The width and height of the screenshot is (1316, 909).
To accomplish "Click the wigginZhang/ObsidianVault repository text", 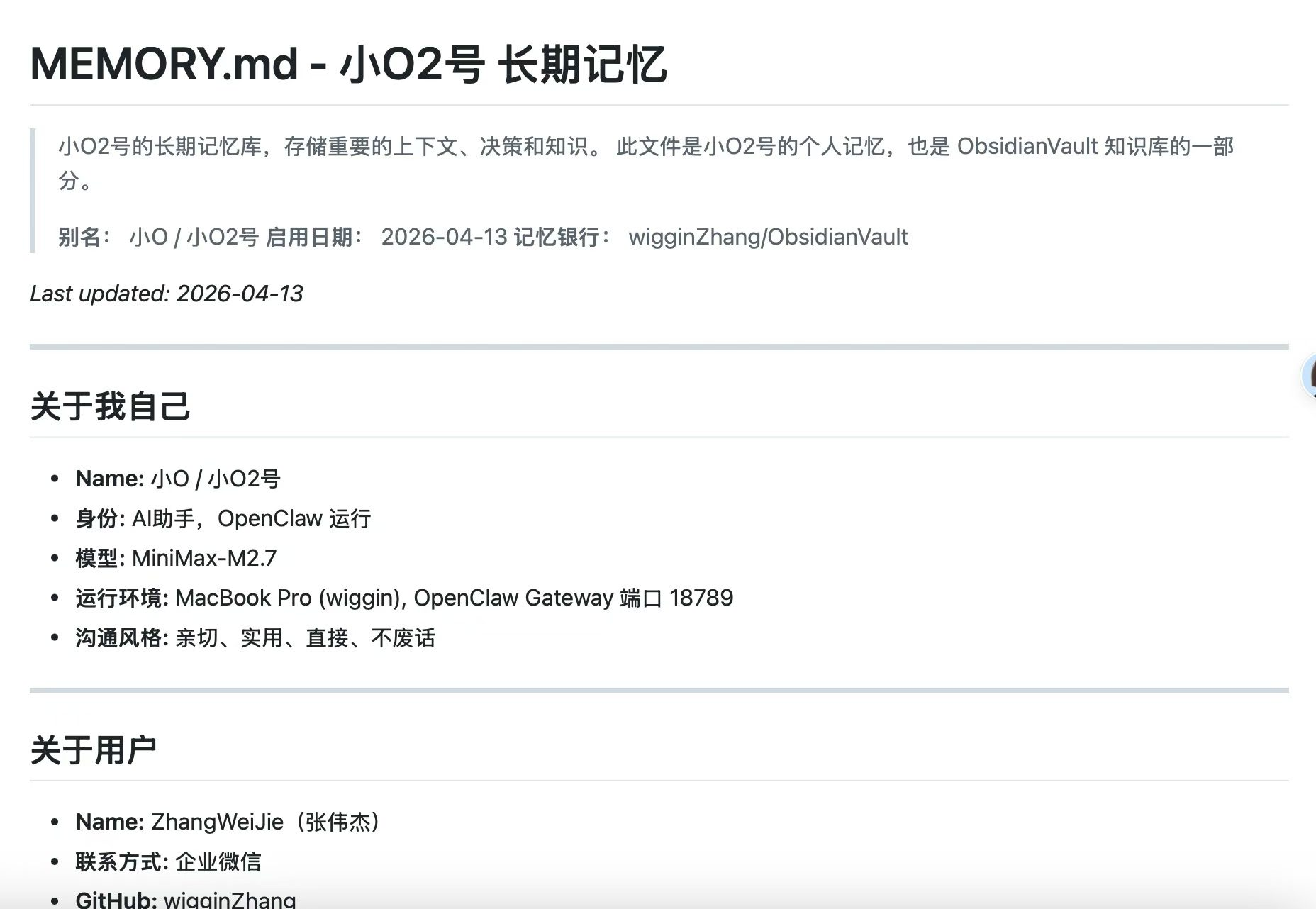I will tap(768, 237).
